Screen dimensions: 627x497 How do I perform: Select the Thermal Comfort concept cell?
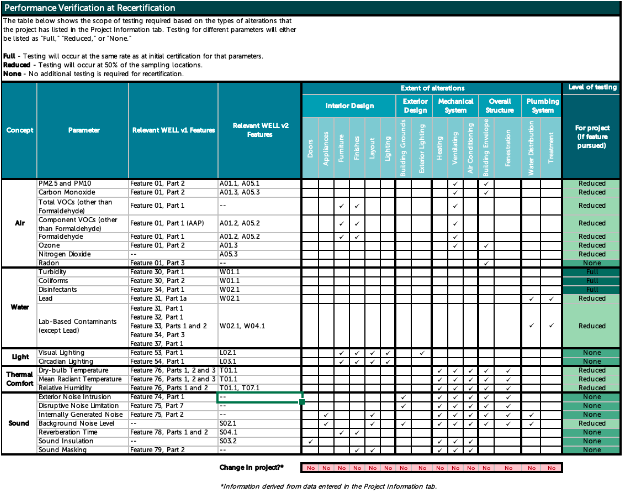19,379
